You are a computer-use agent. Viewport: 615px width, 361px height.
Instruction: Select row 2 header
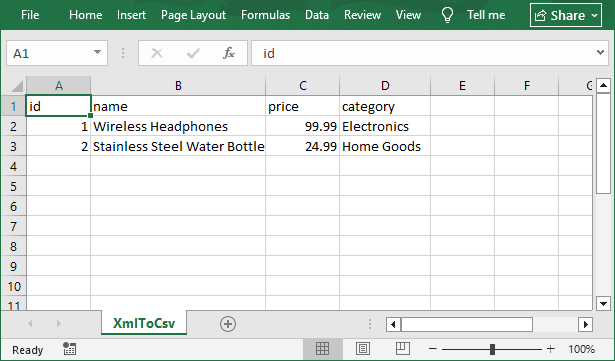tap(14, 126)
